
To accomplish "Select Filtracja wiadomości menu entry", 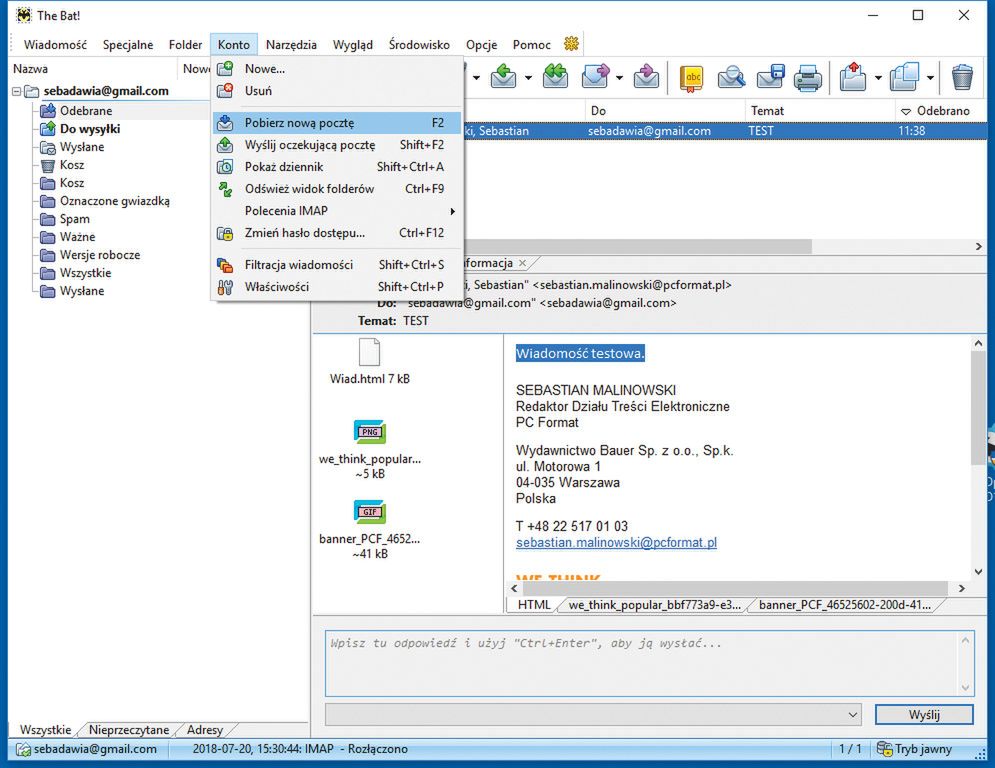I will click(299, 265).
